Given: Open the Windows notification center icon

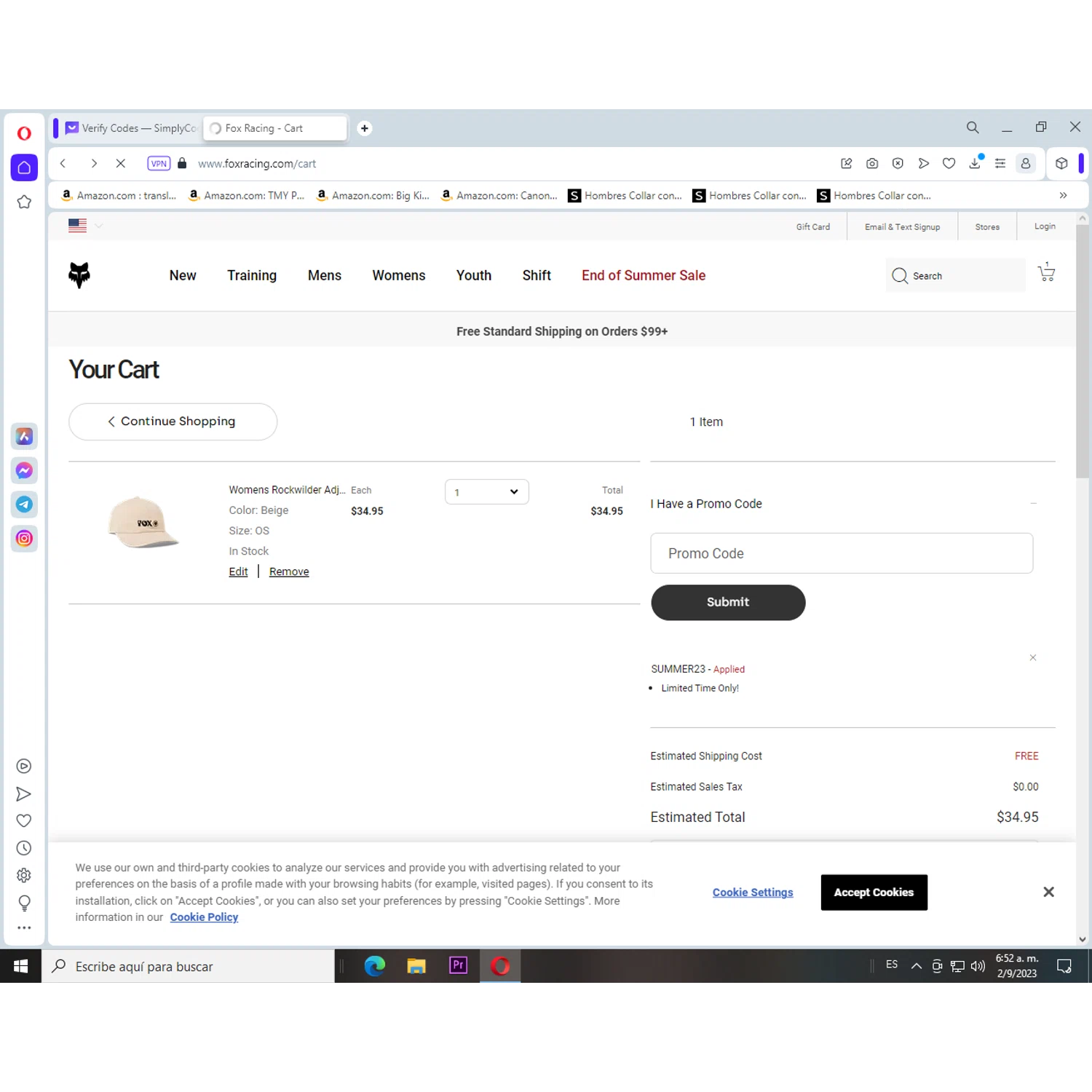Looking at the screenshot, I should pos(1064,966).
